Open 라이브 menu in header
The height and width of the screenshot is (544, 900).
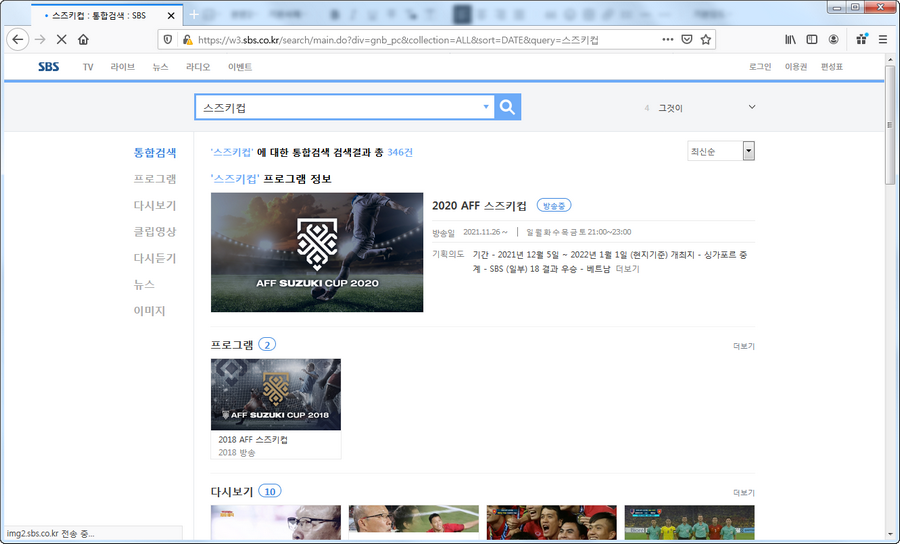[x=123, y=67]
